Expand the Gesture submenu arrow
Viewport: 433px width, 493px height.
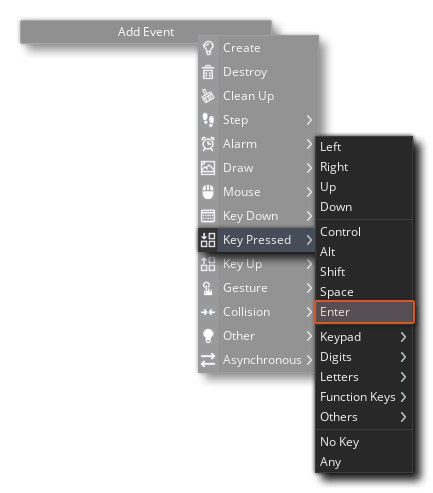tap(309, 288)
